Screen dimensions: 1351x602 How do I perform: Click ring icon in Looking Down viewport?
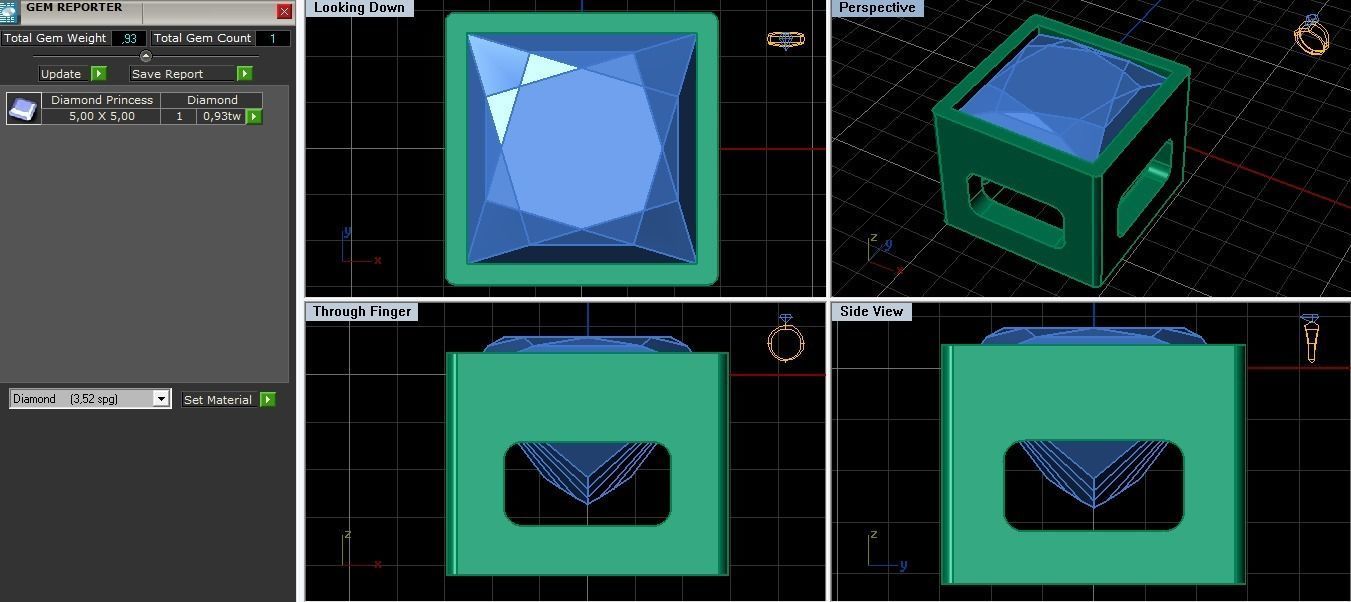pyautogui.click(x=786, y=39)
